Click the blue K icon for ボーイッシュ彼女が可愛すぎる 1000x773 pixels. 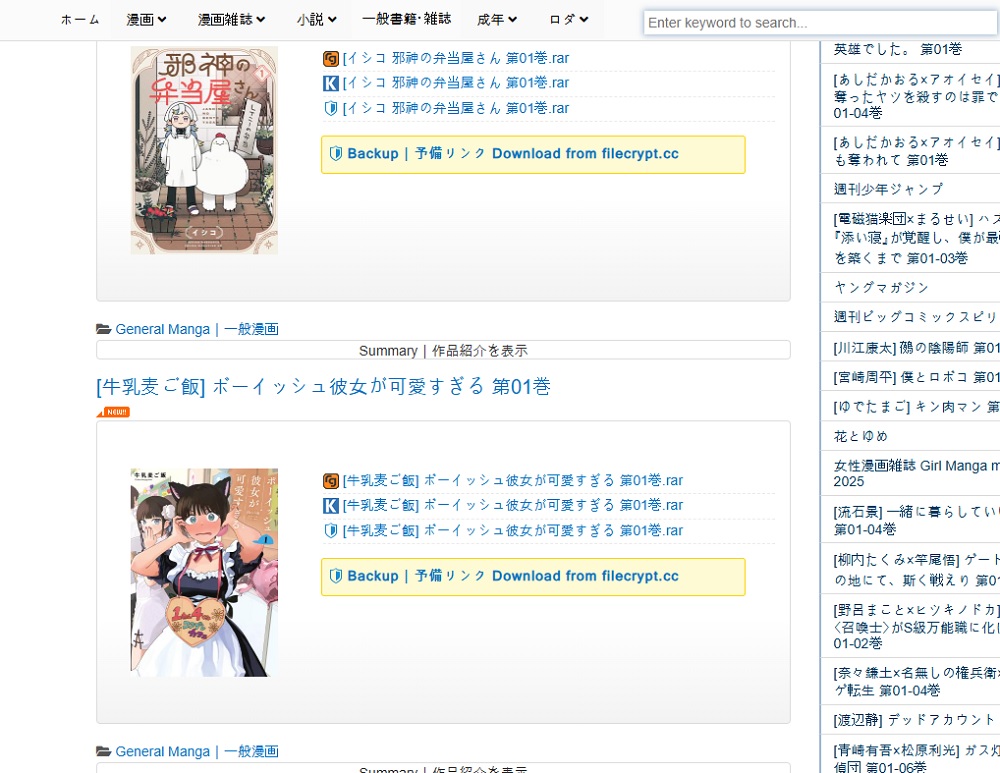click(x=331, y=506)
